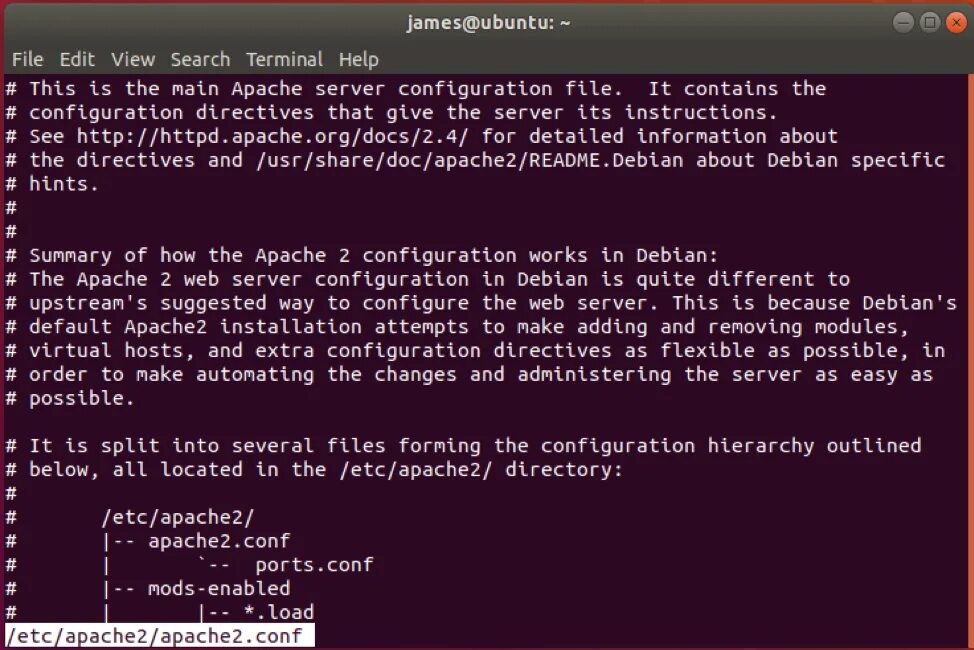
Task: Click the '/etc/apache2/' root of the tree
Action: [178, 517]
